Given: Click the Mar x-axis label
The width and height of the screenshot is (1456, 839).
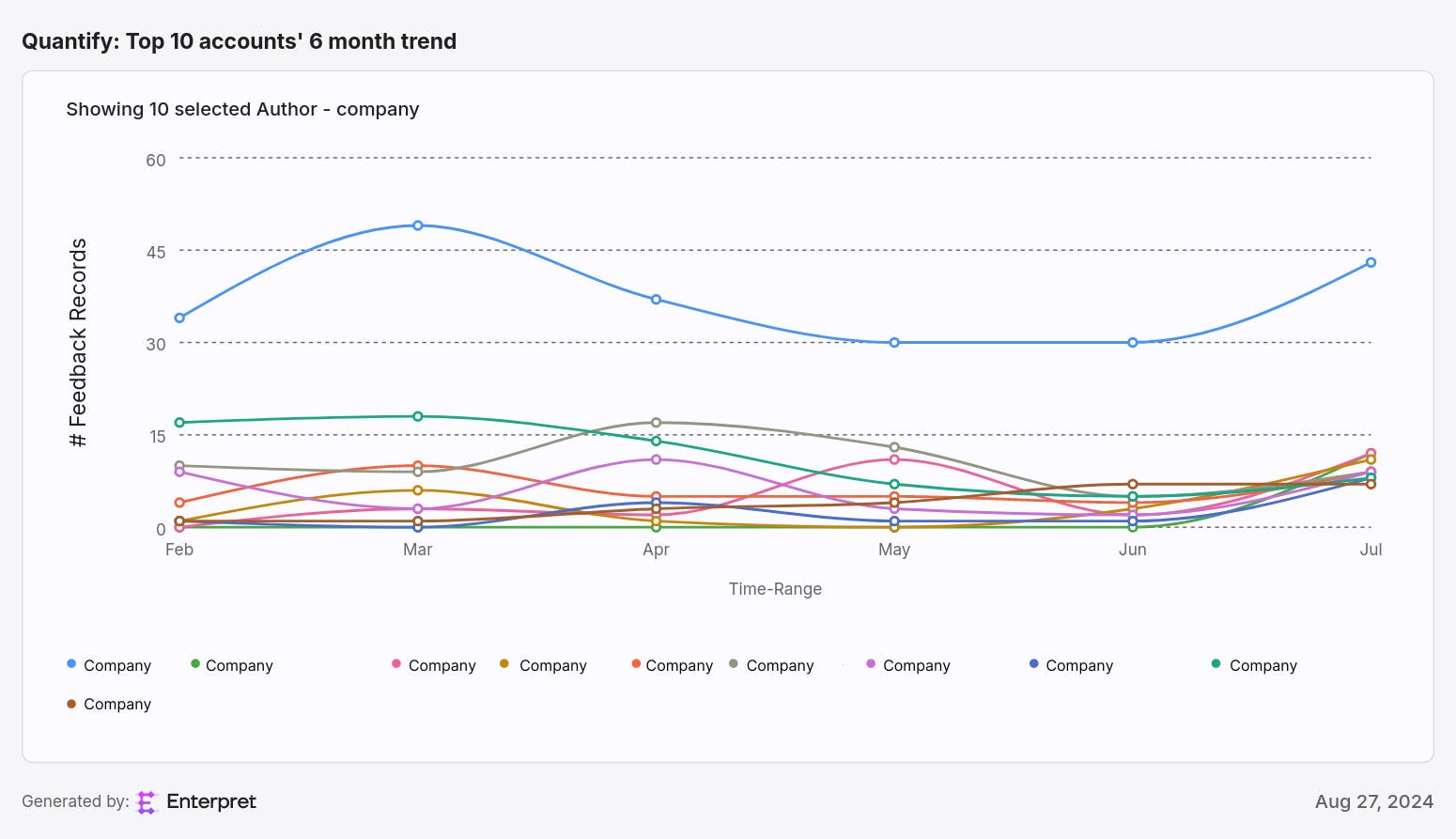Looking at the screenshot, I should (x=418, y=550).
